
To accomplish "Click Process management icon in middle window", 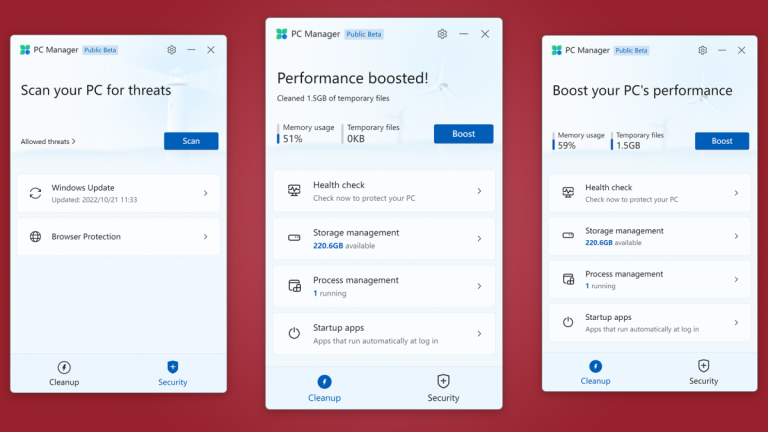I will [x=294, y=286].
